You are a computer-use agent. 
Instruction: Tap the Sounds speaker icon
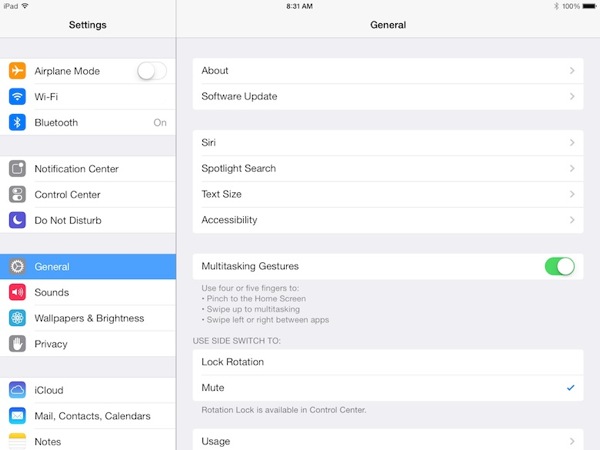(x=17, y=293)
